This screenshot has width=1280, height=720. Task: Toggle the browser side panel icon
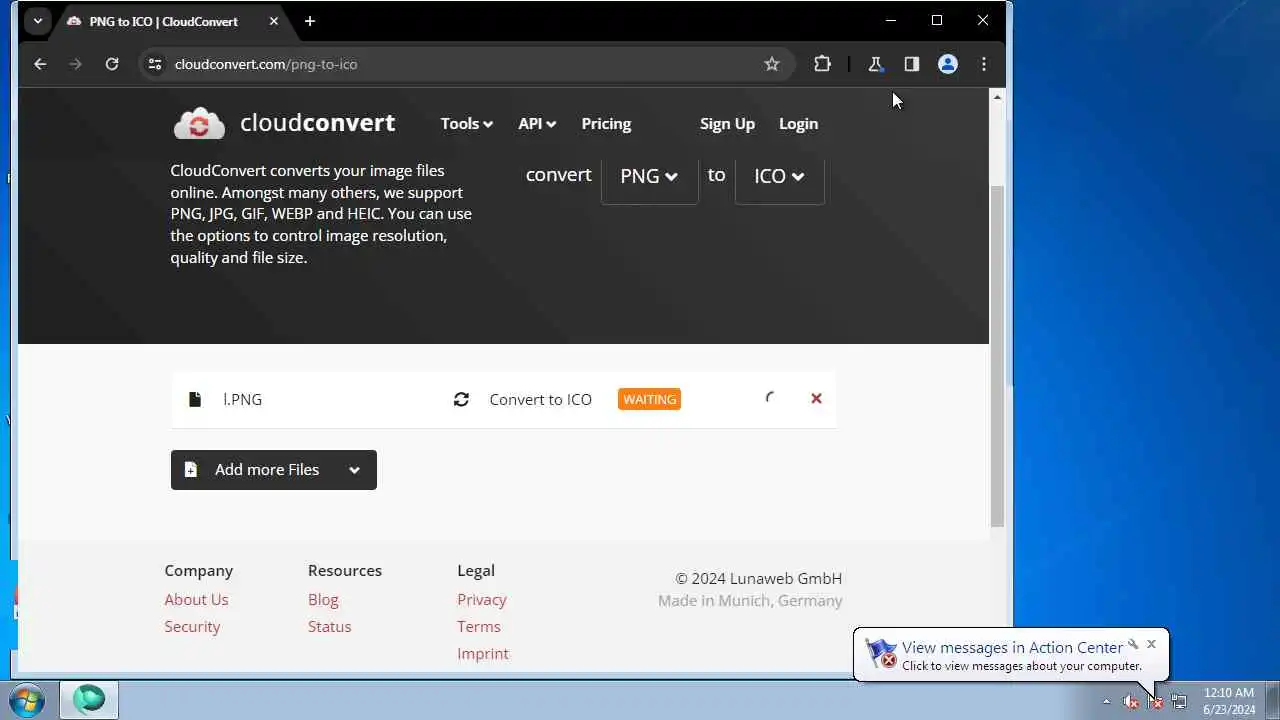(x=912, y=64)
